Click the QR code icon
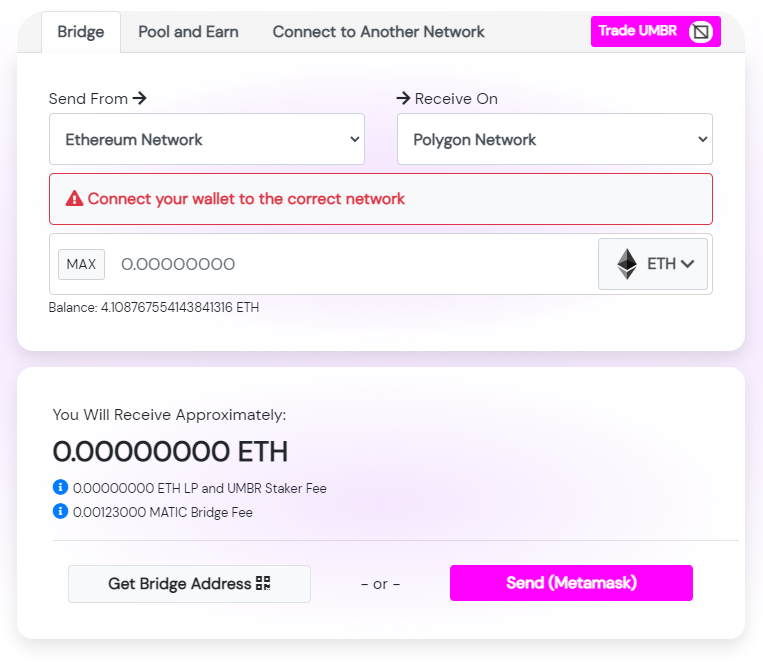Screen dimensions: 763x665 click(x=264, y=583)
